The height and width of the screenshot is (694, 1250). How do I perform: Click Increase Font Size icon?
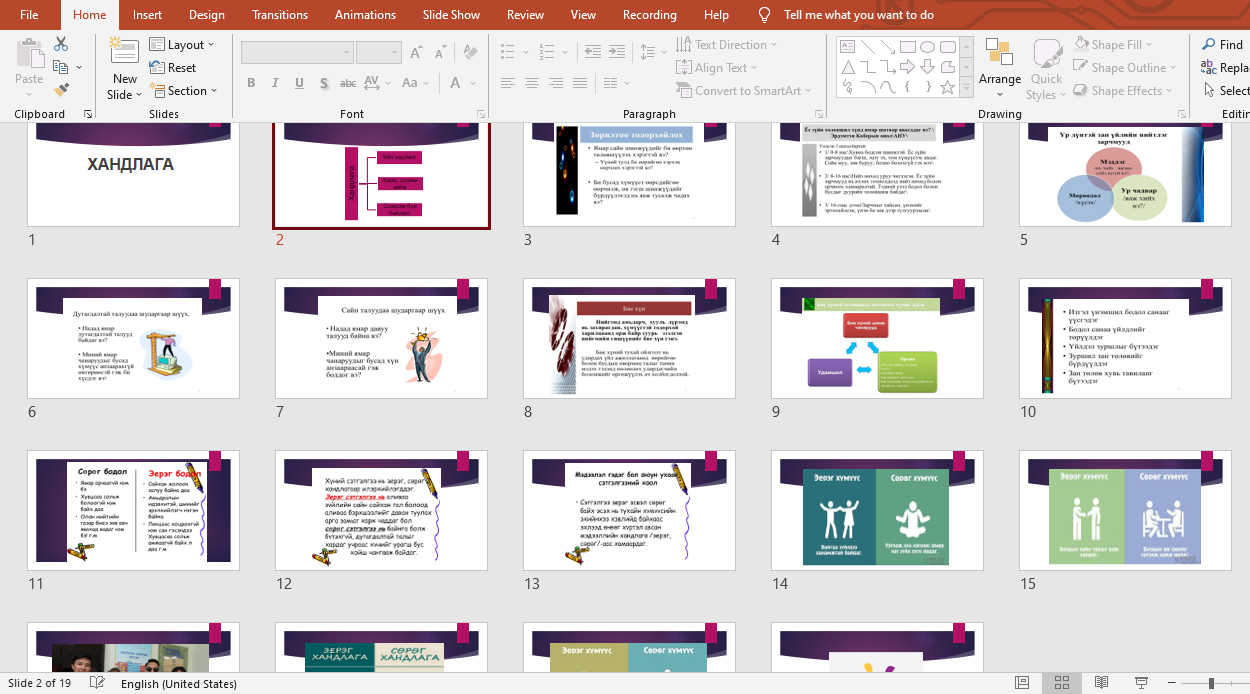pyautogui.click(x=417, y=53)
